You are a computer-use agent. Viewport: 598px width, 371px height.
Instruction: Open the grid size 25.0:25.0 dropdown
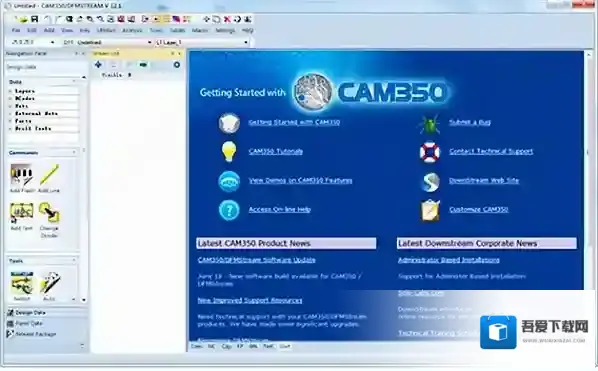52,42
